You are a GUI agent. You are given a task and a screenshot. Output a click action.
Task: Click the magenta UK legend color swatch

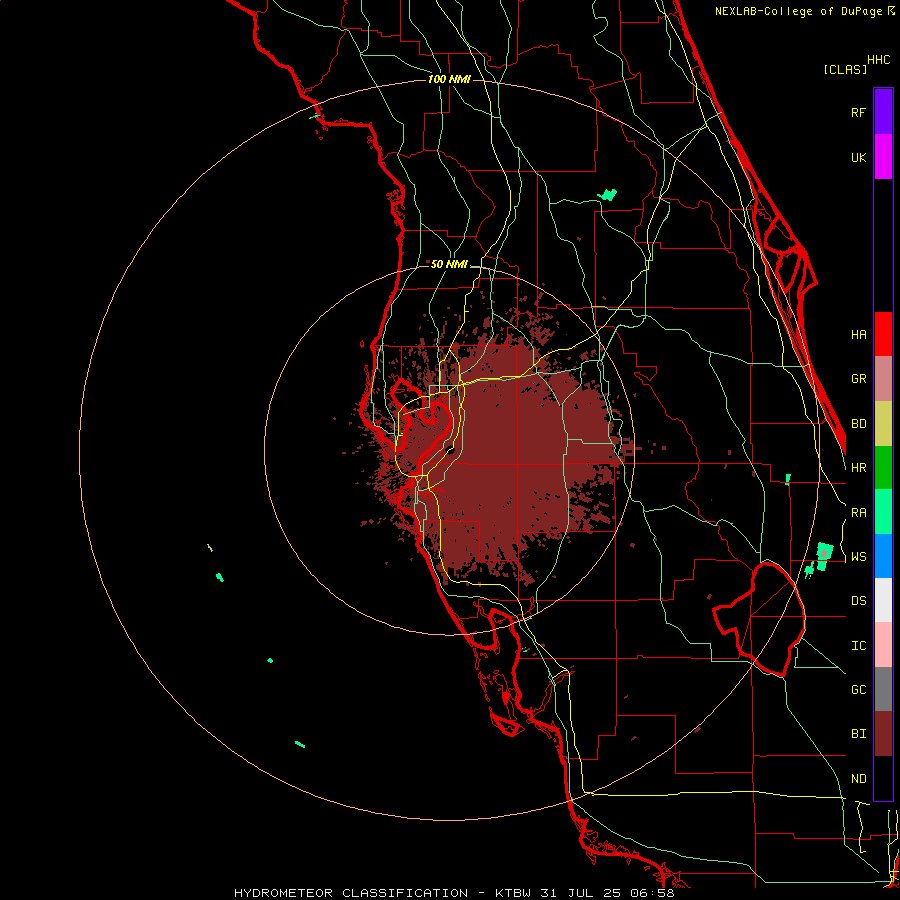pyautogui.click(x=883, y=156)
